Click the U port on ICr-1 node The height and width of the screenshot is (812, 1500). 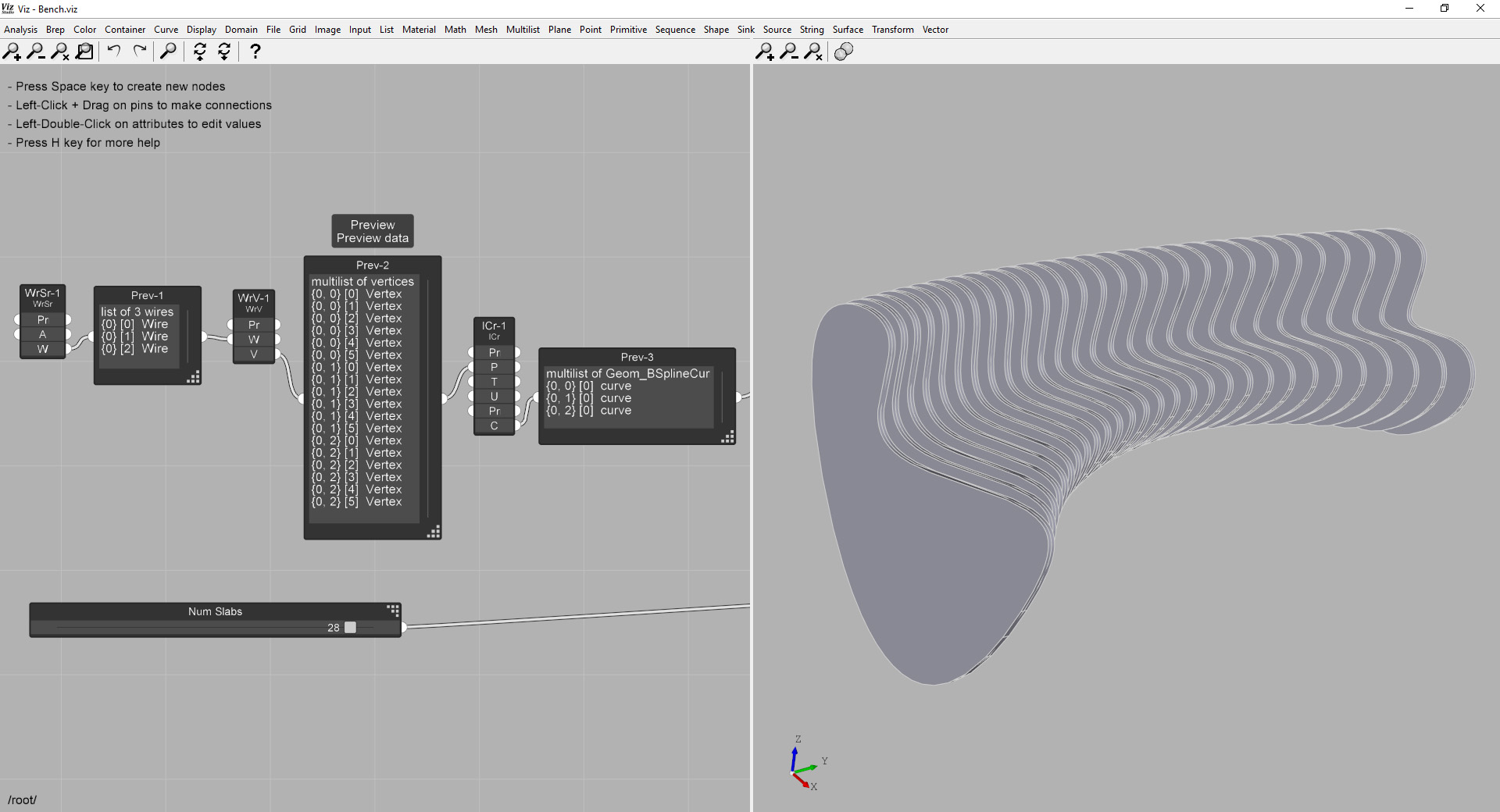(x=494, y=397)
